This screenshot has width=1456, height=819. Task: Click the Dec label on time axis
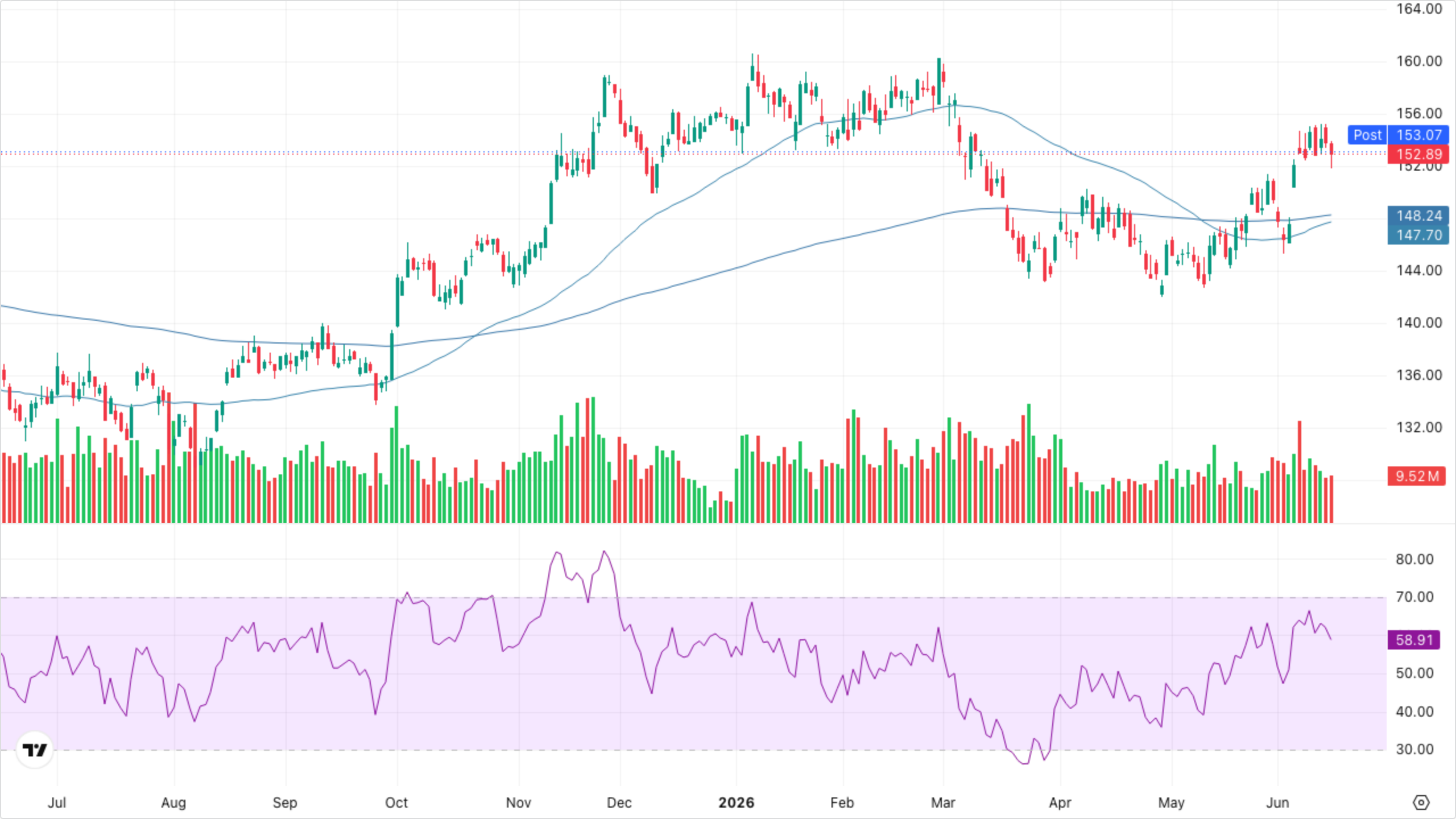tap(619, 803)
